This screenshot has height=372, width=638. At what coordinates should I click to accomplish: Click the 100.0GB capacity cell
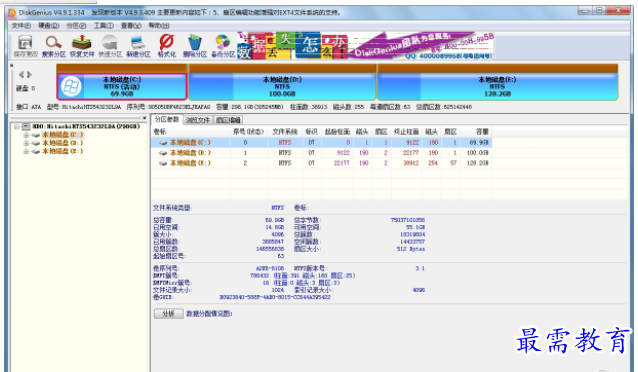478,153
